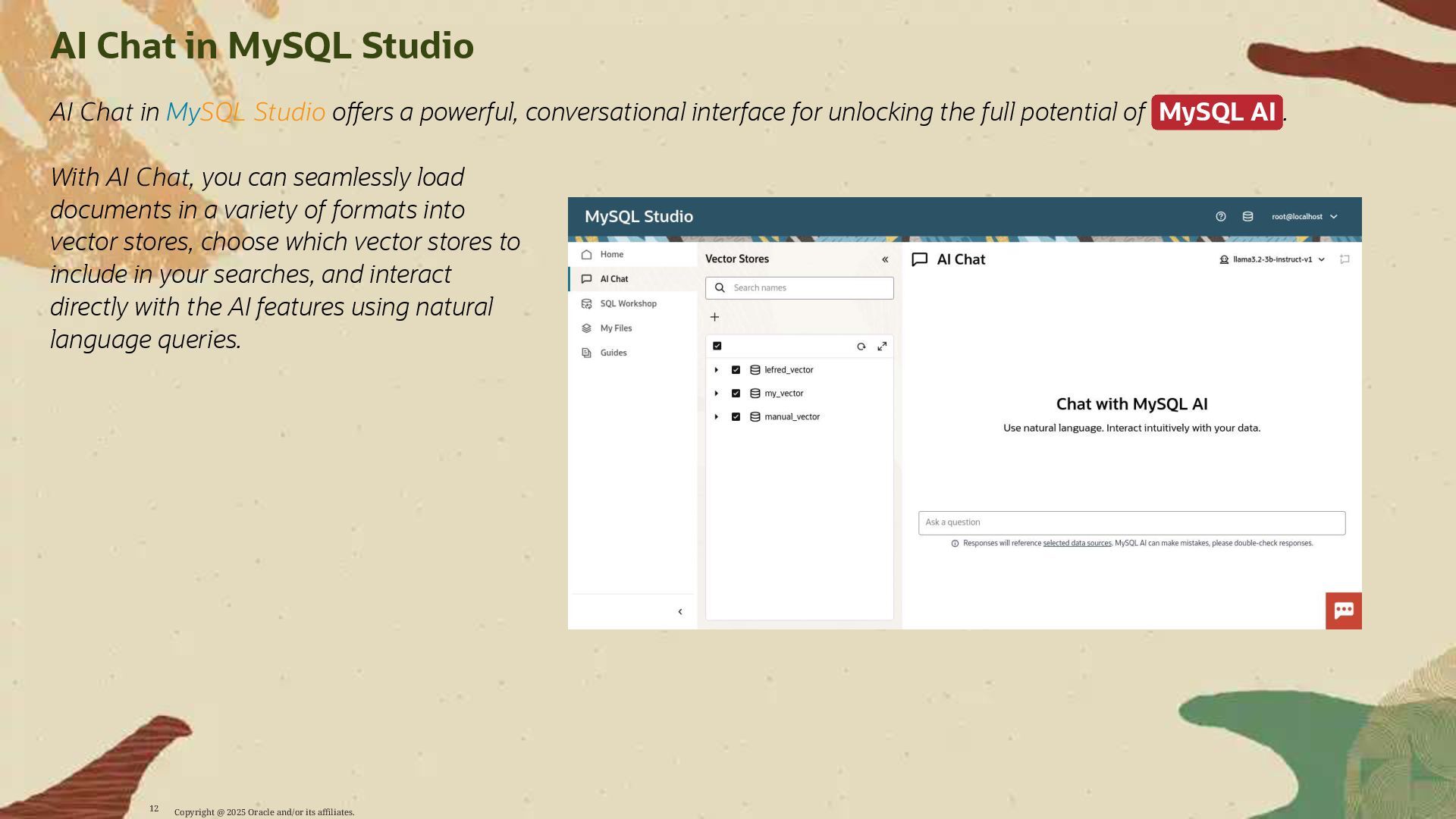The image size is (1456, 819).
Task: Click the new chat icon beside model selector
Action: [x=1345, y=259]
